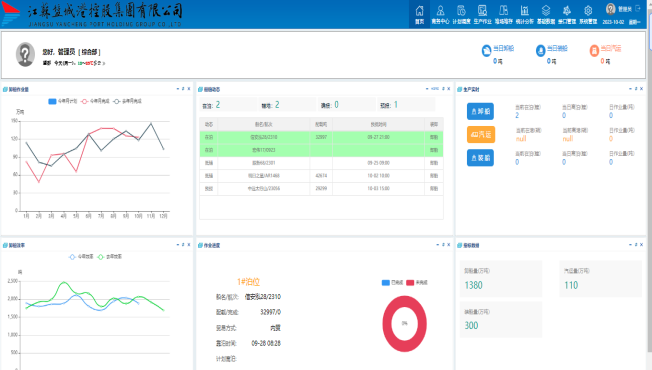
Task: Click the orange 汽运 button in 生产实时
Action: 481,135
